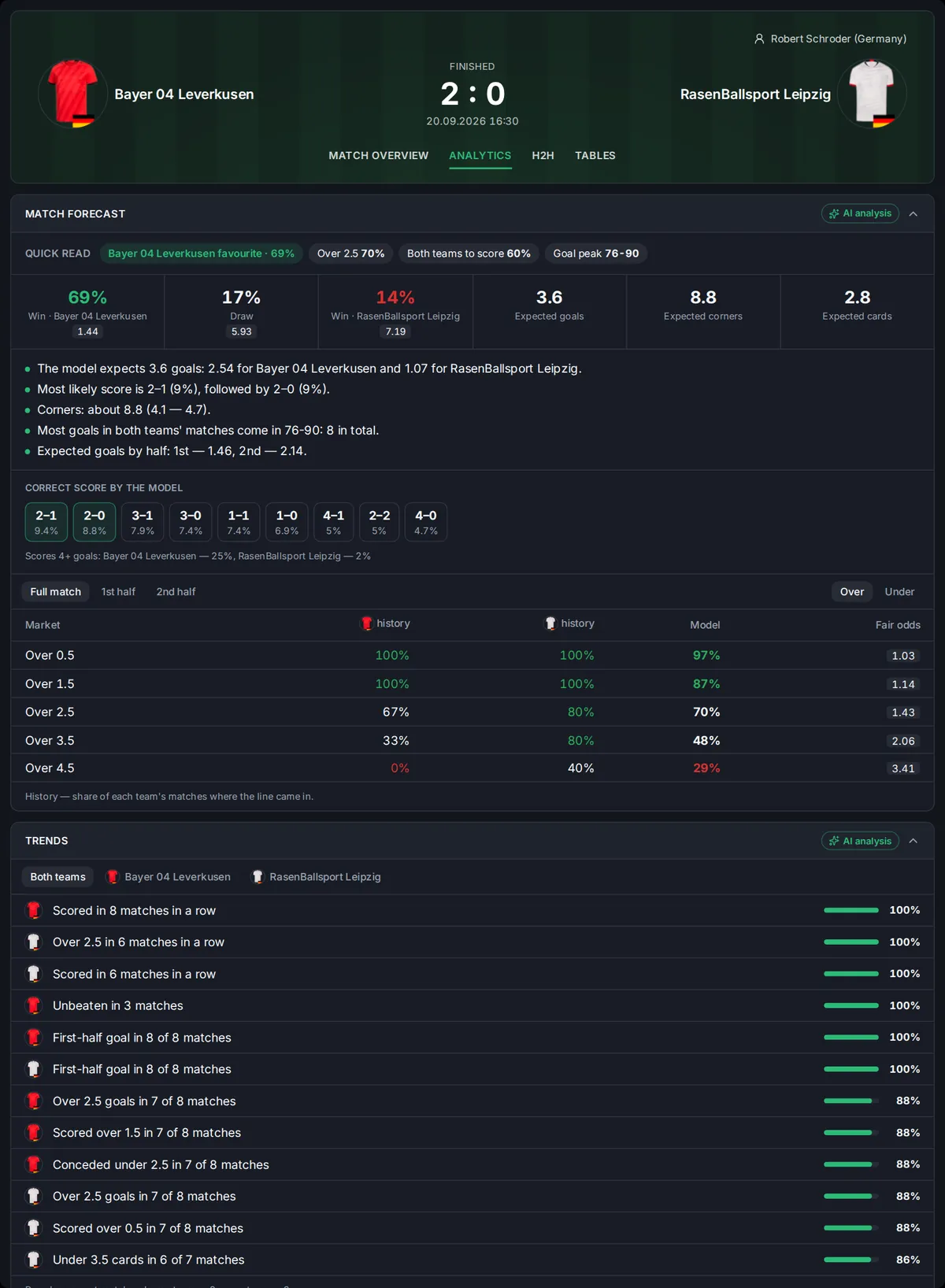Select the Analytics tab

pos(480,156)
